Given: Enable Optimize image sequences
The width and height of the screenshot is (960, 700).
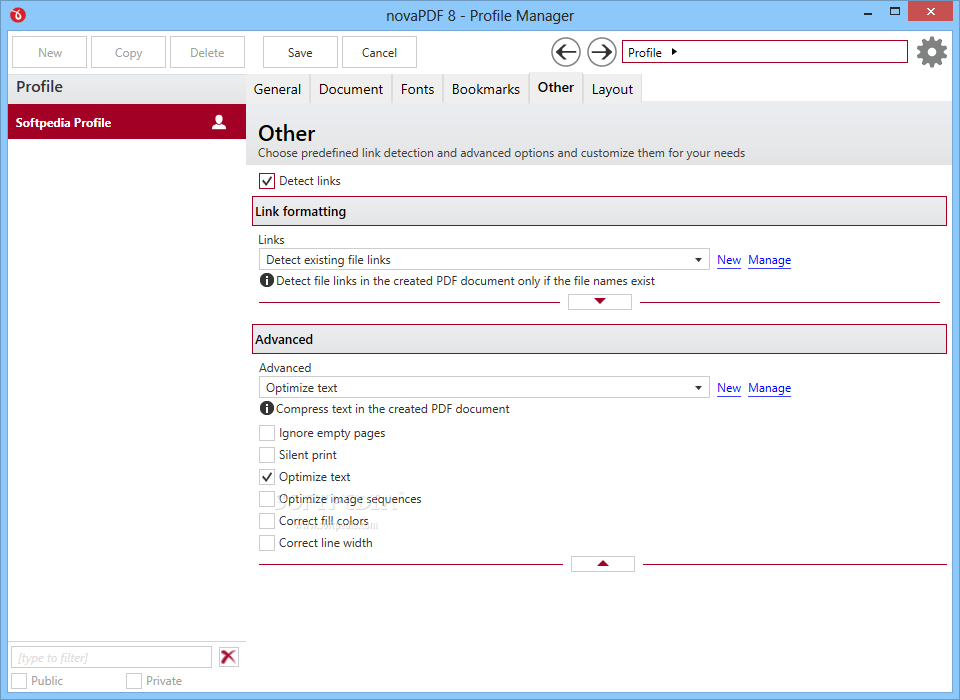Looking at the screenshot, I should 266,499.
